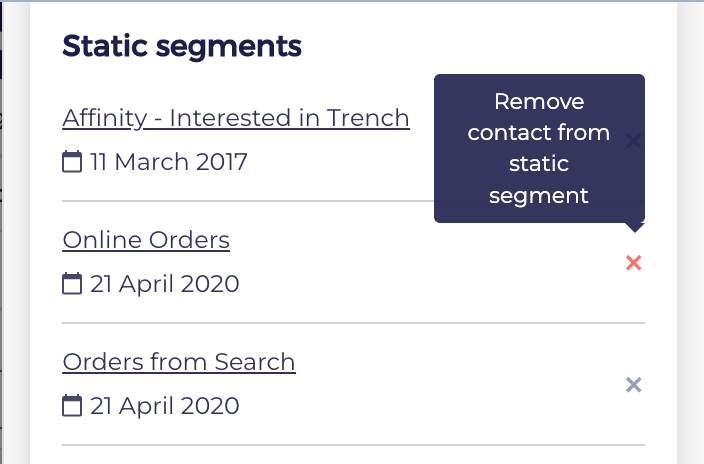Click divider line below Online Orders row
The width and height of the screenshot is (704, 464).
353,323
